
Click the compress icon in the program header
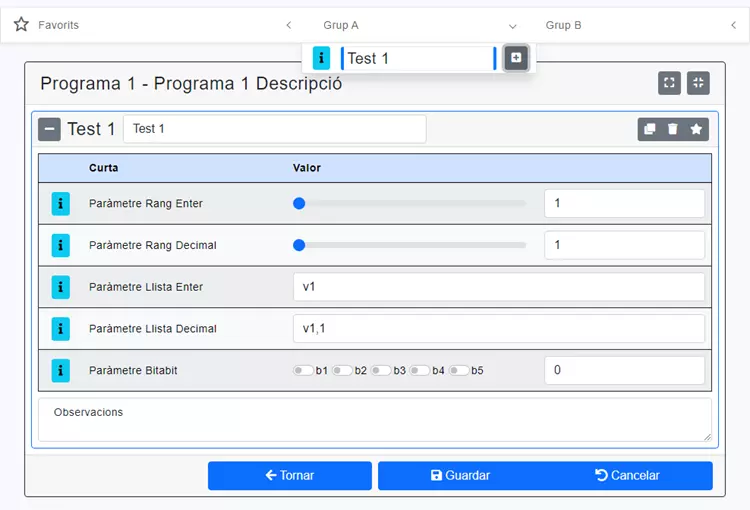tap(698, 83)
